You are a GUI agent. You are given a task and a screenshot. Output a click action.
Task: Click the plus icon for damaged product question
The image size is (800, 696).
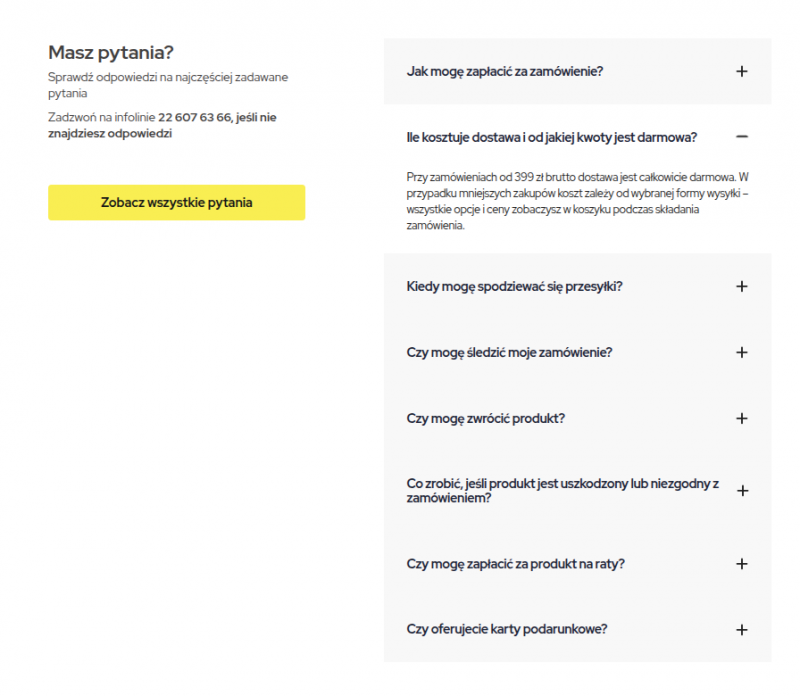point(741,491)
